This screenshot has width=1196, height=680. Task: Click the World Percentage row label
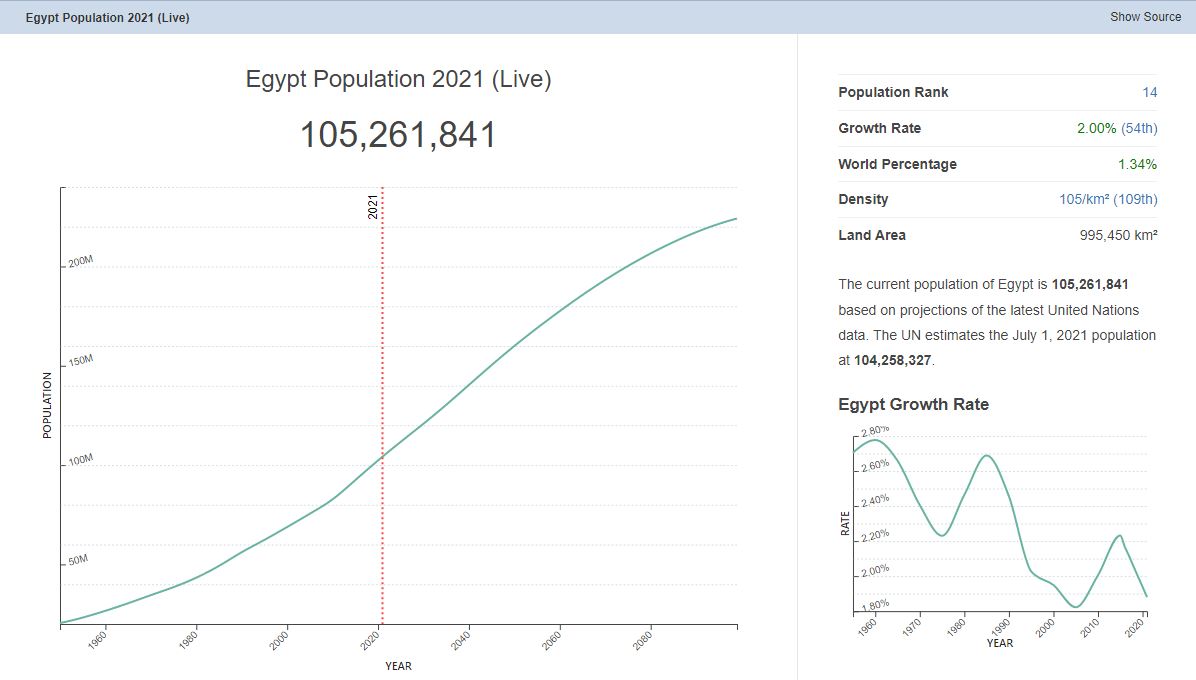click(897, 164)
